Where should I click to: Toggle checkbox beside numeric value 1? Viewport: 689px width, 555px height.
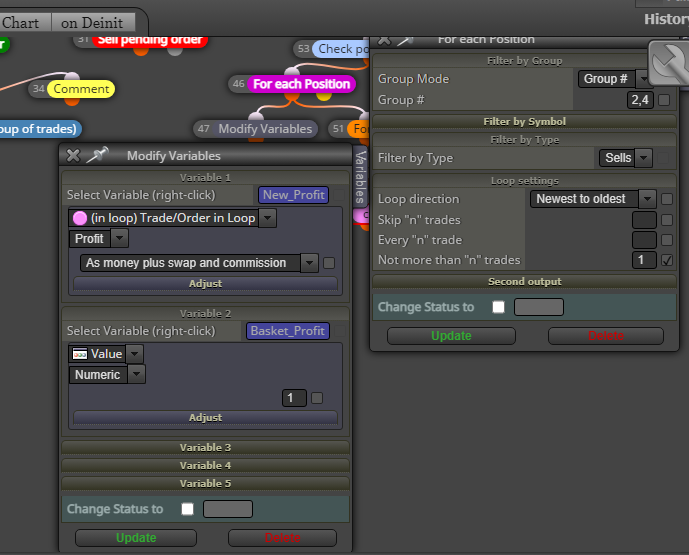(x=317, y=398)
